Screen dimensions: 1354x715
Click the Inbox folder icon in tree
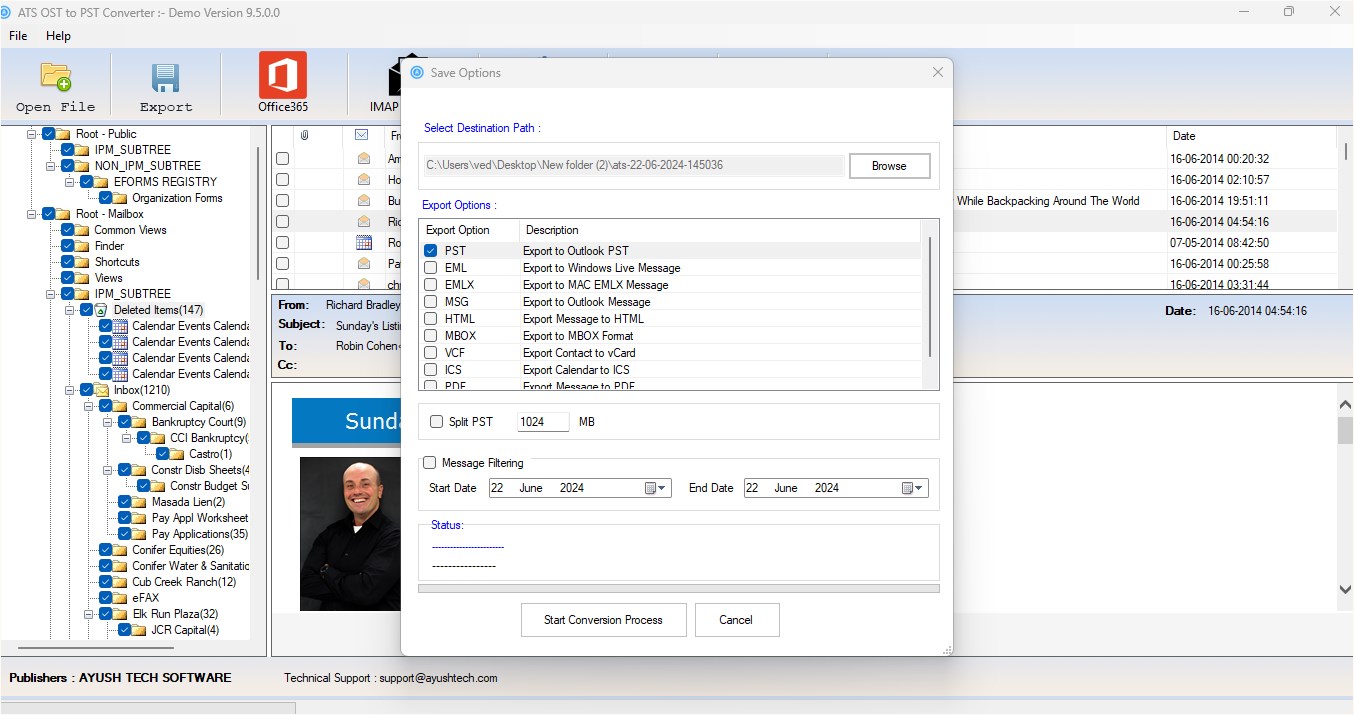[102, 390]
